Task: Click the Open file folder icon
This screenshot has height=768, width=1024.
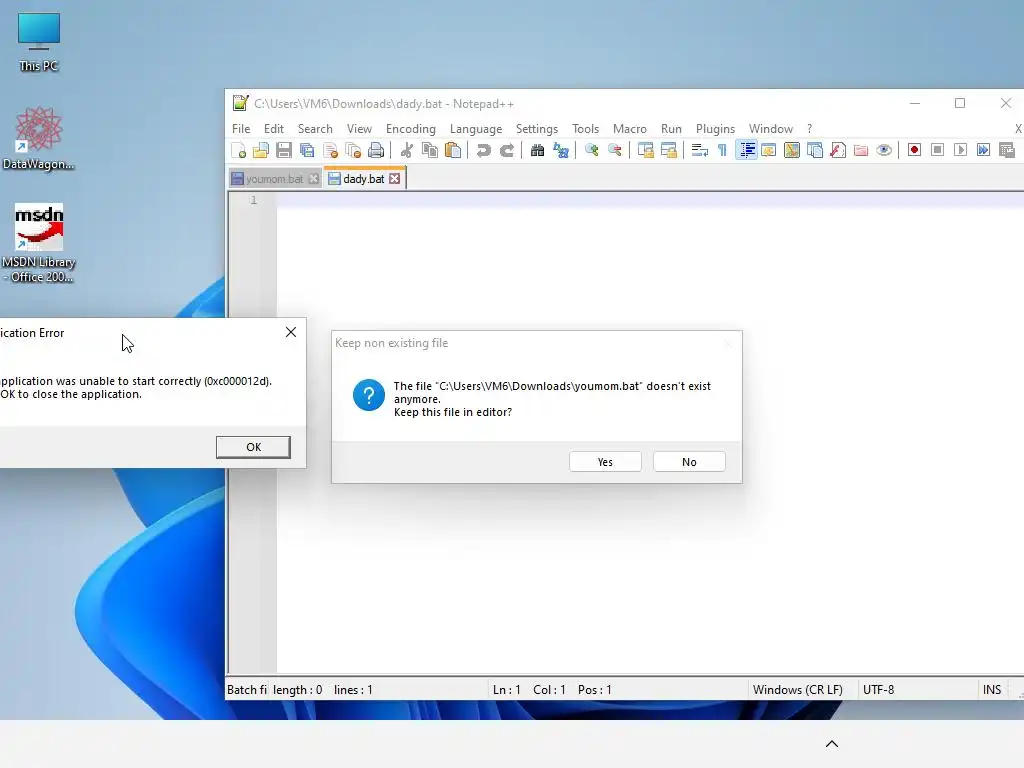Action: [x=261, y=150]
